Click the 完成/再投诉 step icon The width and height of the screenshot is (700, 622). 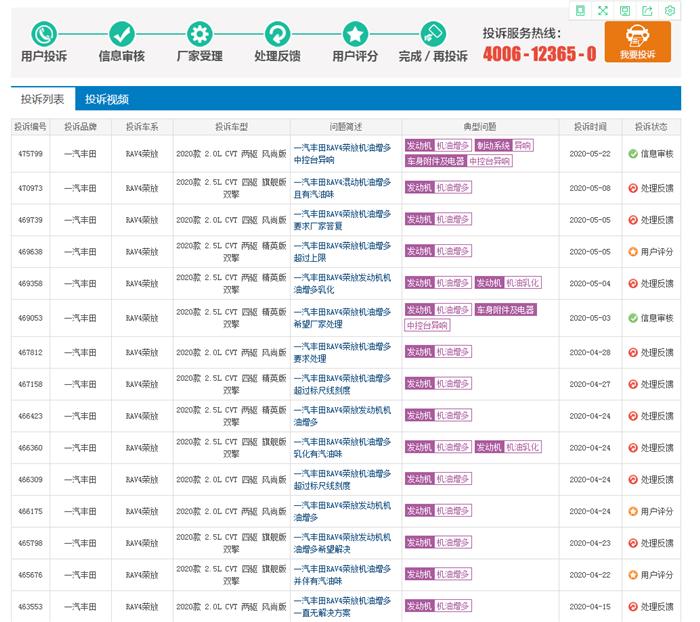(x=433, y=34)
